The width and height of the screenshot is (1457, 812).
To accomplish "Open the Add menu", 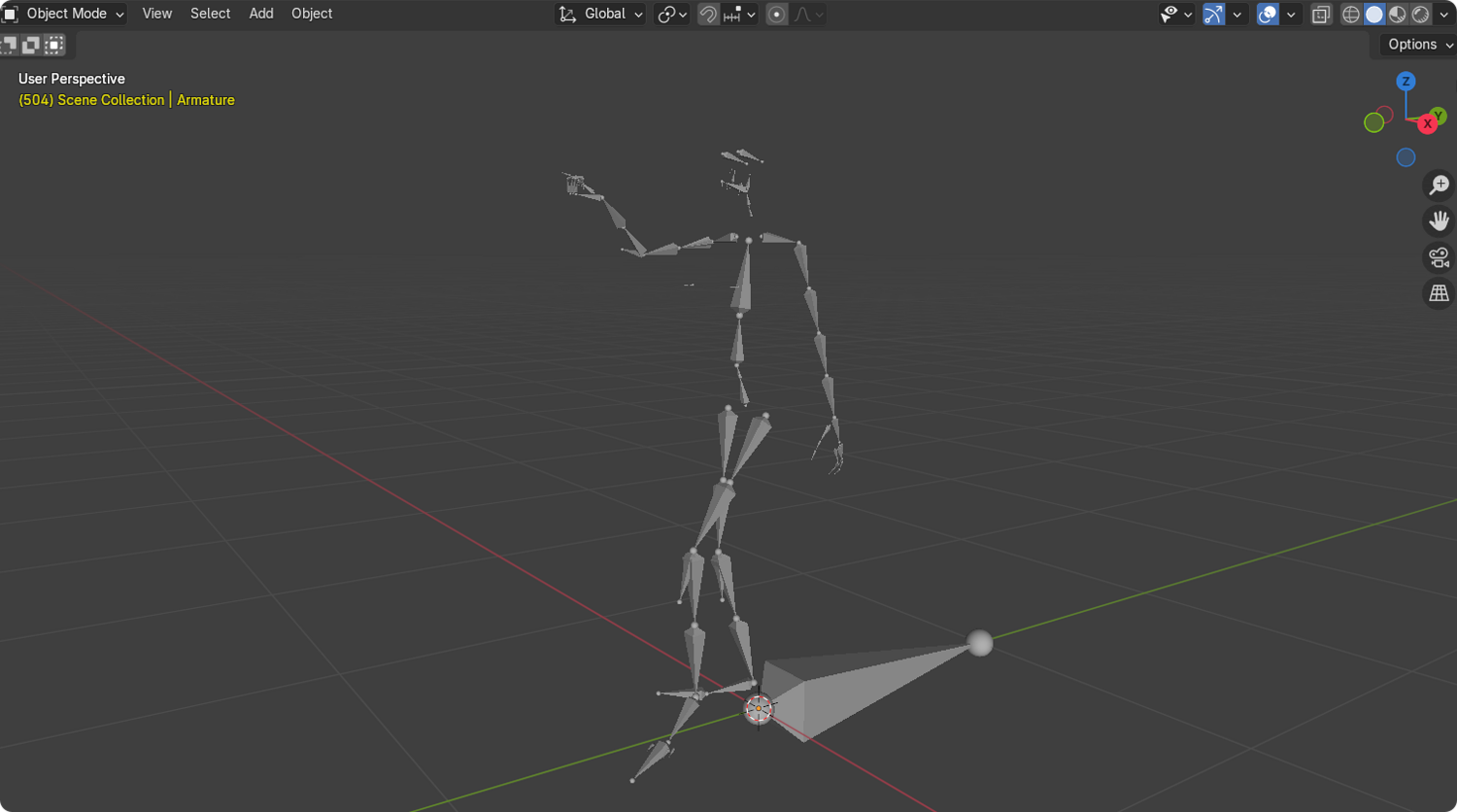I will (x=261, y=14).
